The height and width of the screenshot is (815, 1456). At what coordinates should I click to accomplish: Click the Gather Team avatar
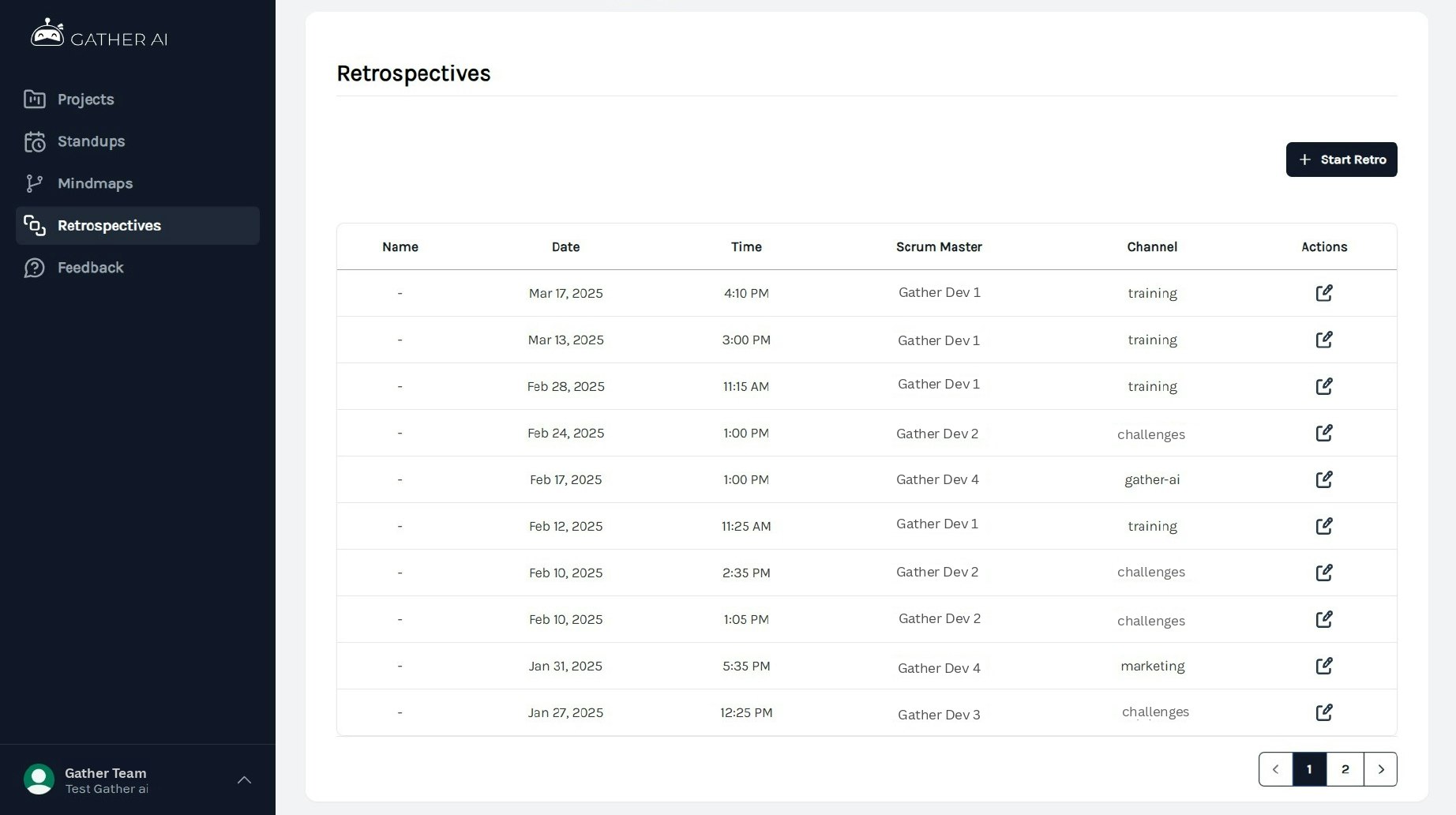39,779
